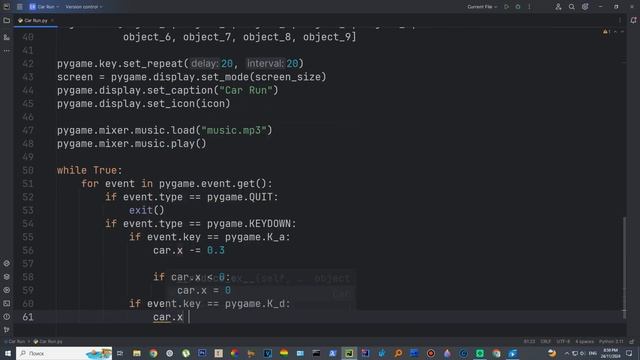Toggle read-only lock icon in status bar
The width and height of the screenshot is (640, 360).
coord(632,341)
